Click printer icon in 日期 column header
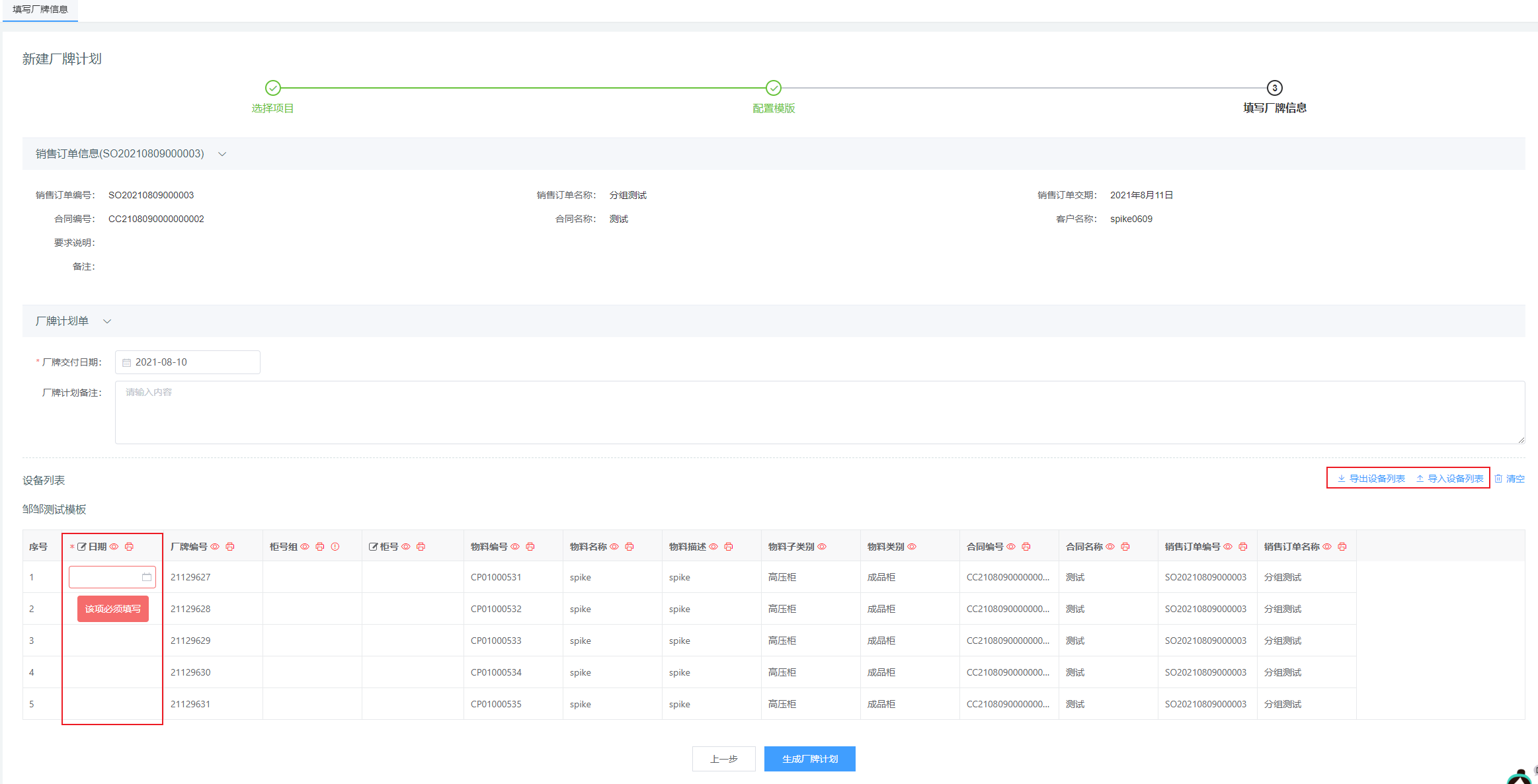The height and width of the screenshot is (784, 1538). point(129,547)
